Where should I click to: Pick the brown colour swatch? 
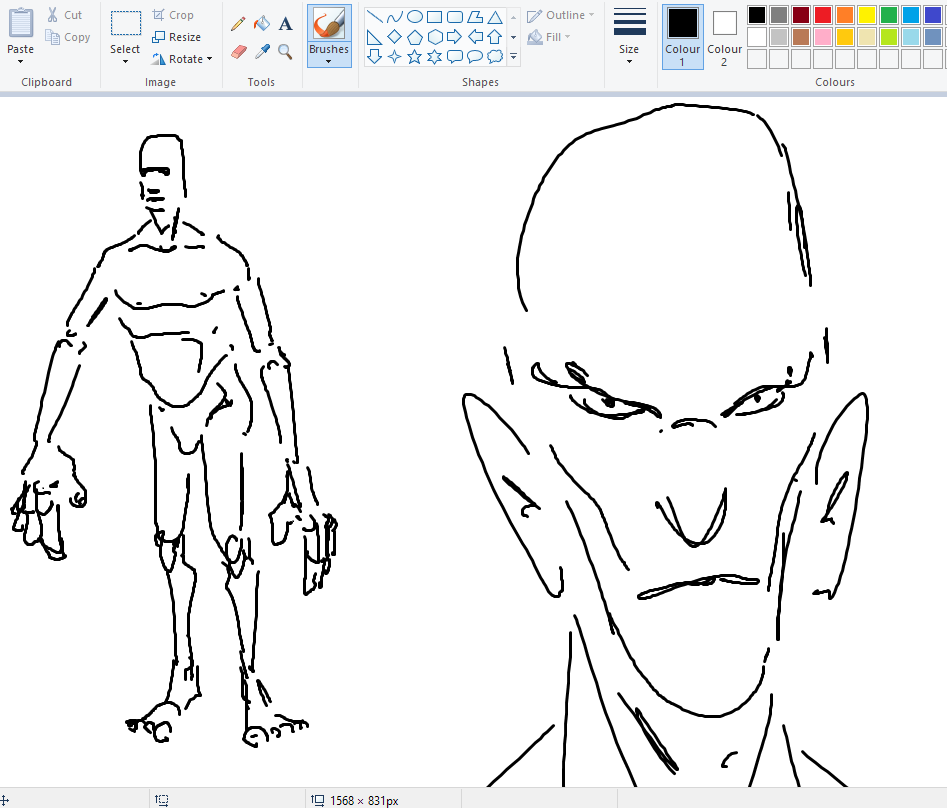801,37
